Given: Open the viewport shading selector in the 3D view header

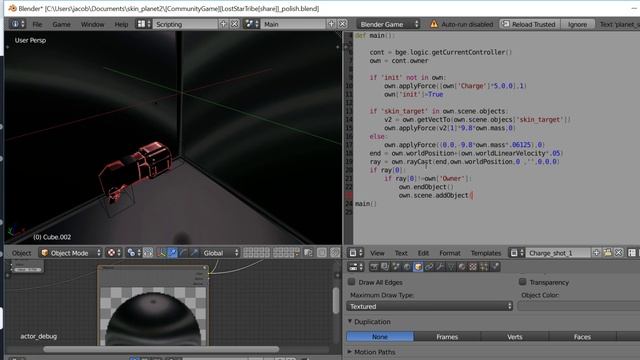Looking at the screenshot, I should (113, 253).
